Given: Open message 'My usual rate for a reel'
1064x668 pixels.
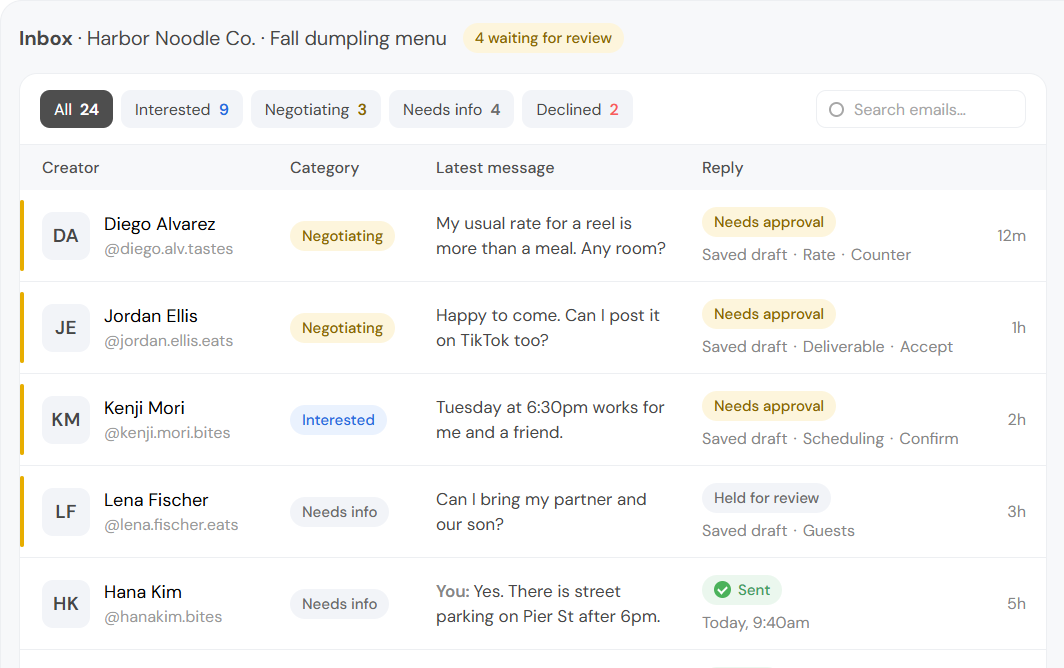Looking at the screenshot, I should tap(551, 236).
